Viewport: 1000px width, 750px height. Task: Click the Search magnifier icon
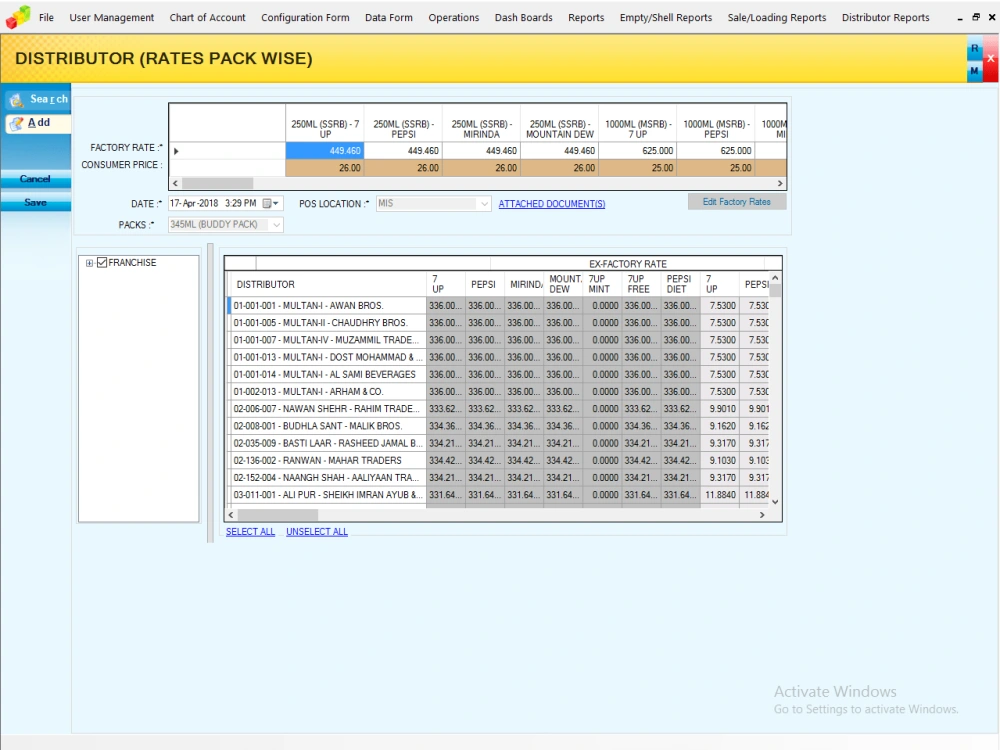pyautogui.click(x=17, y=100)
